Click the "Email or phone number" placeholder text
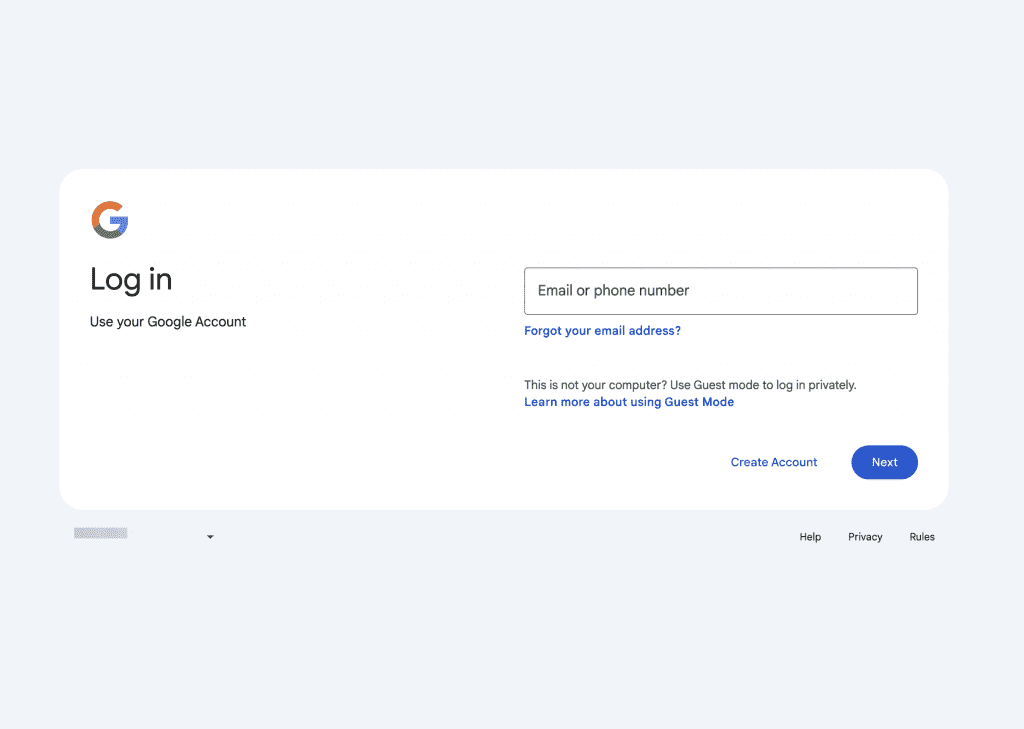Viewport: 1024px width, 729px height. coord(614,291)
